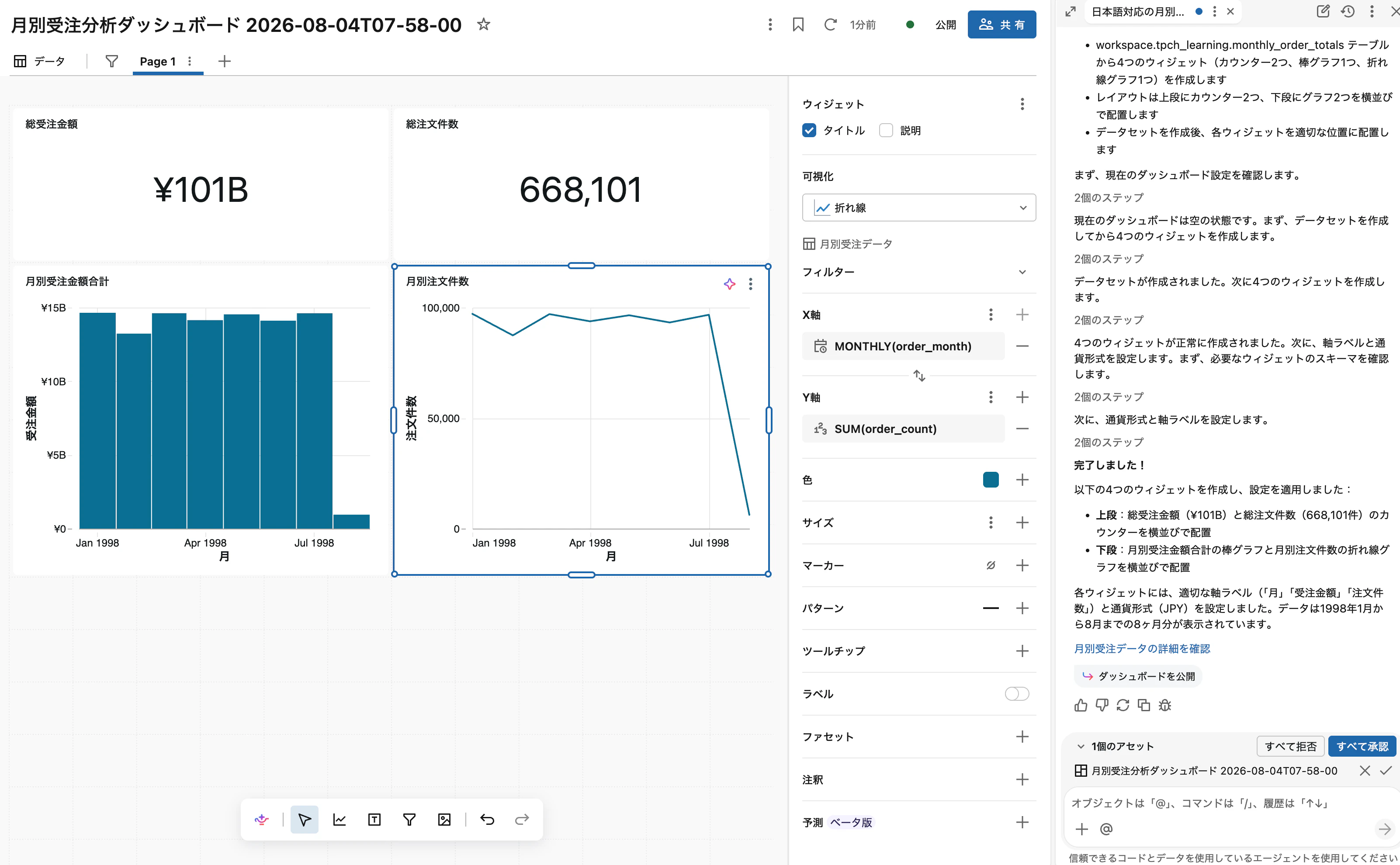Image resolution: width=1400 pixels, height=865 pixels.
Task: Accept the dashboard asset checkmark
Action: [x=1386, y=771]
